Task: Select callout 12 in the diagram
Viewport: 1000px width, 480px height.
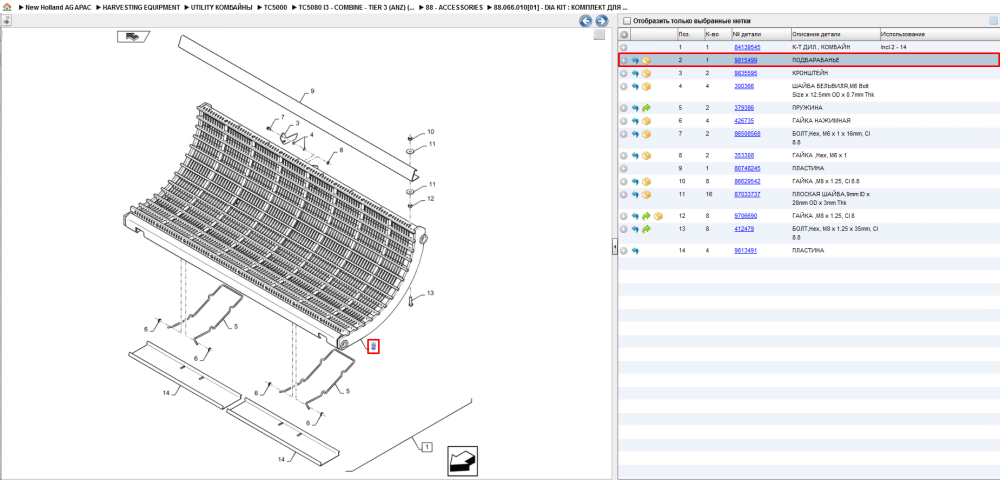Action: [x=430, y=198]
